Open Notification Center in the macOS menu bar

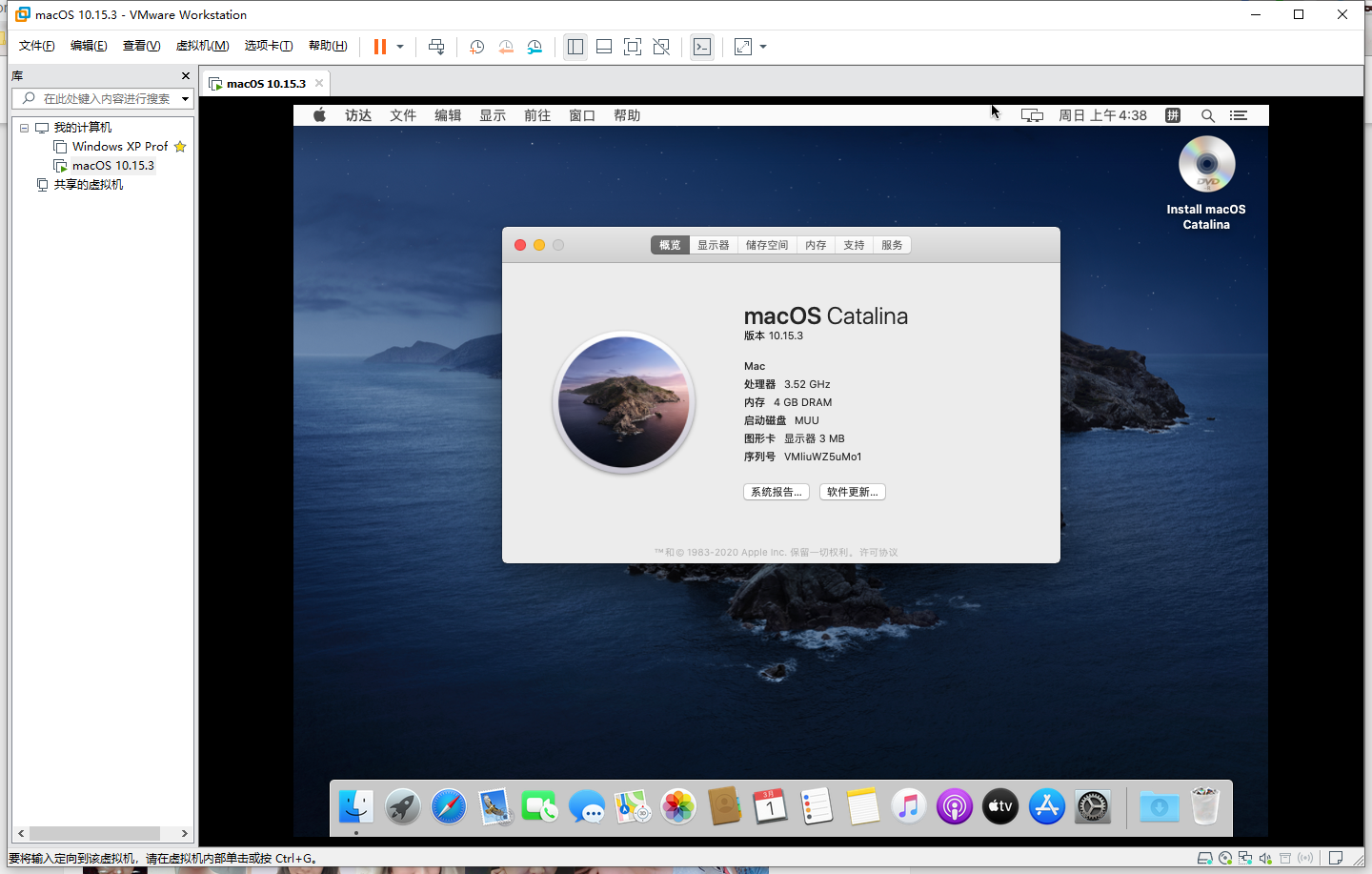[1239, 115]
